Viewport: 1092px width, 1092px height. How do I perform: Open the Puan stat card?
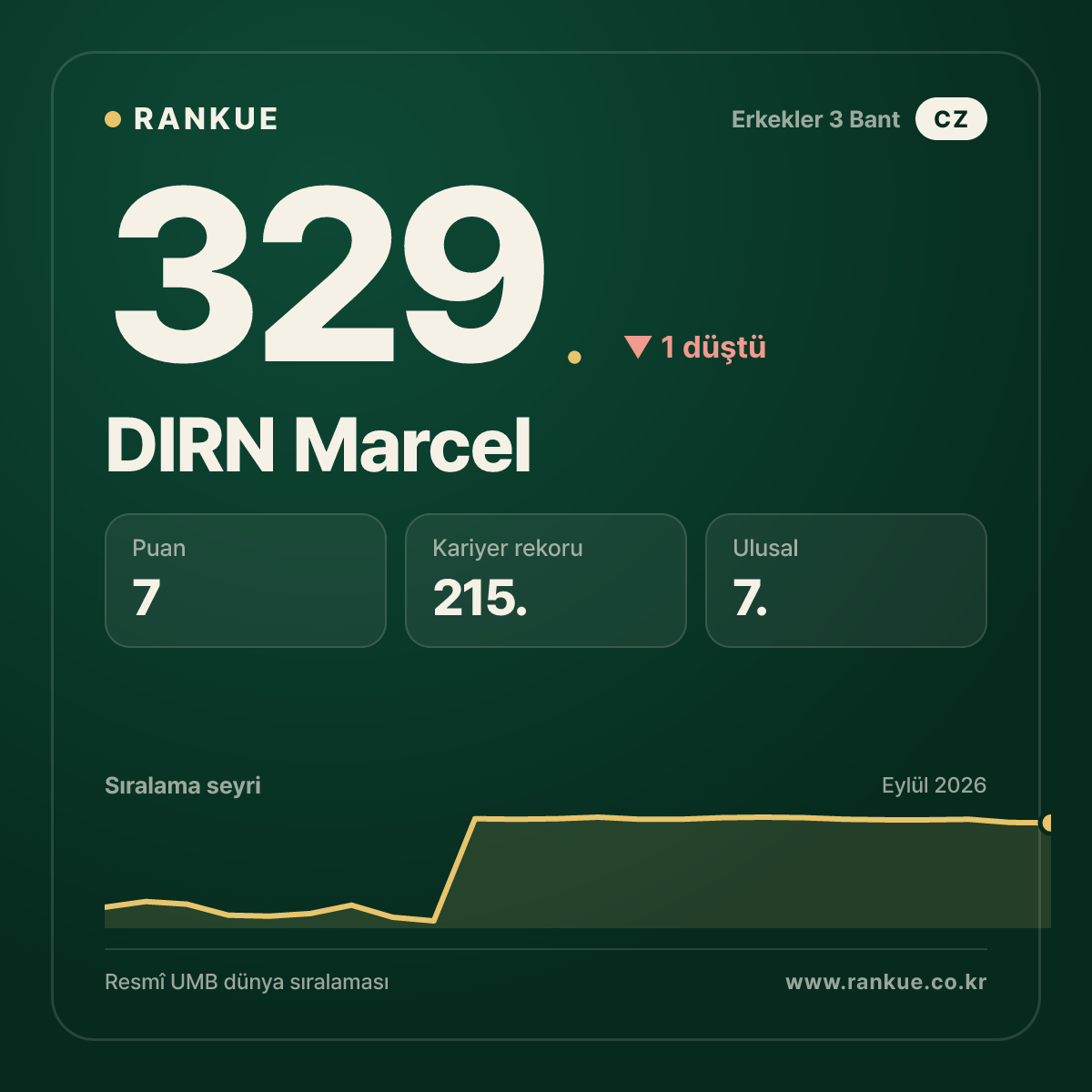246,581
